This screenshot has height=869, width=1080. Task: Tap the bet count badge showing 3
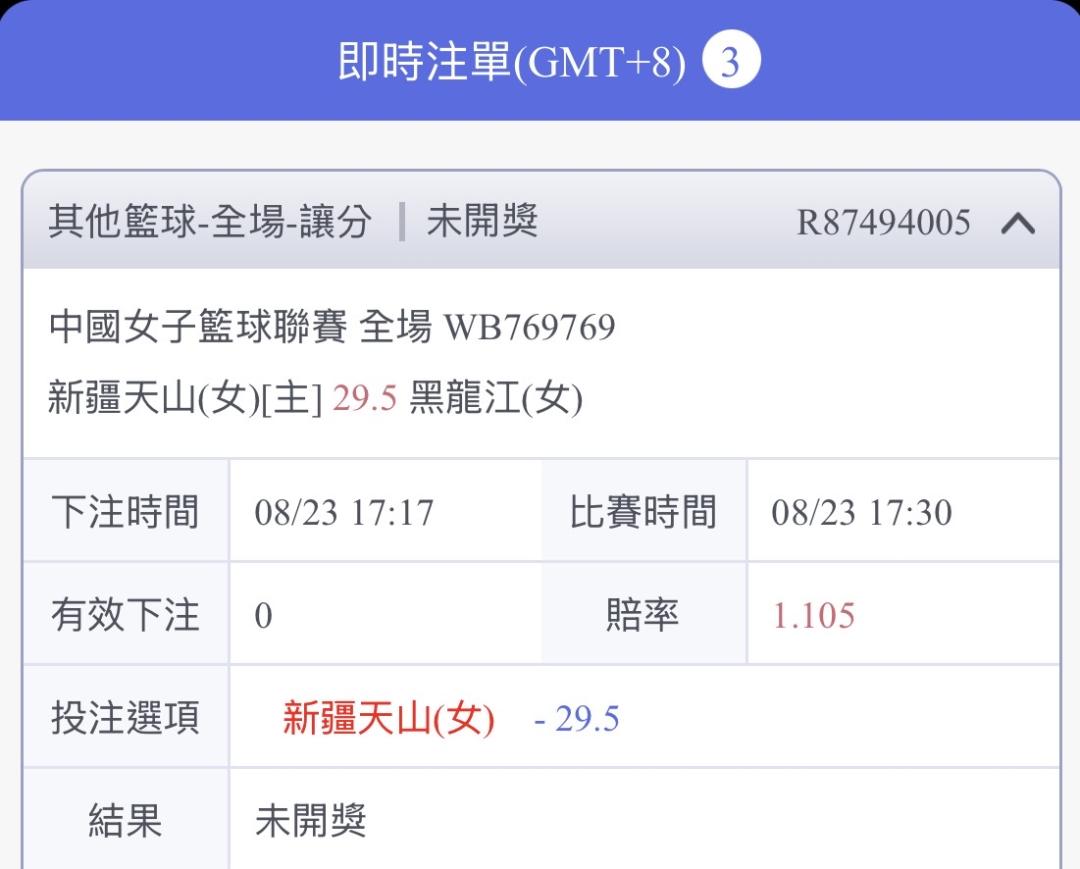731,61
